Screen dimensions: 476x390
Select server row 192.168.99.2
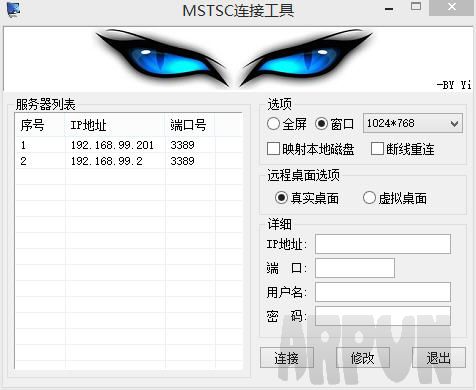click(x=129, y=161)
